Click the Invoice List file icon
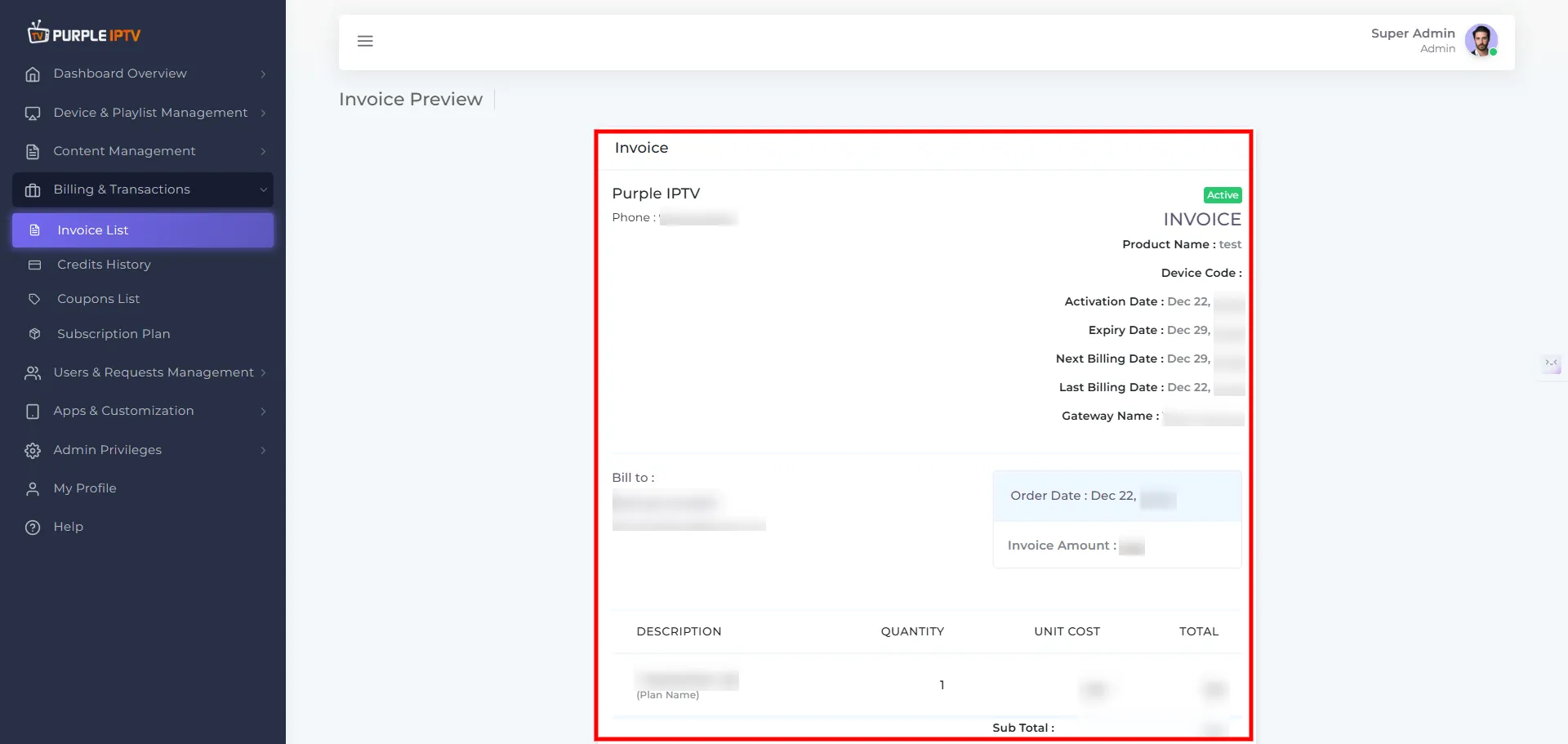The height and width of the screenshot is (744, 1568). click(x=34, y=230)
